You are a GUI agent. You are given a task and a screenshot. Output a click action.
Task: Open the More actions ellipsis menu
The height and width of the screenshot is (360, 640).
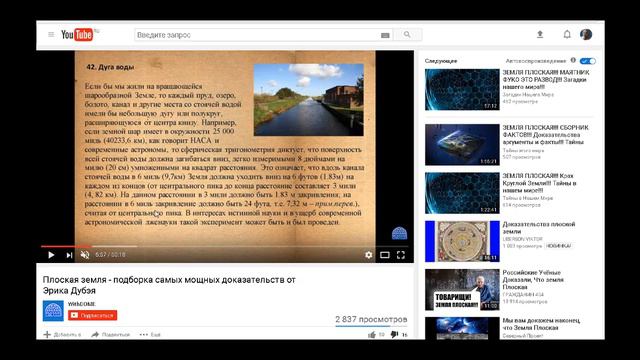(x=150, y=335)
